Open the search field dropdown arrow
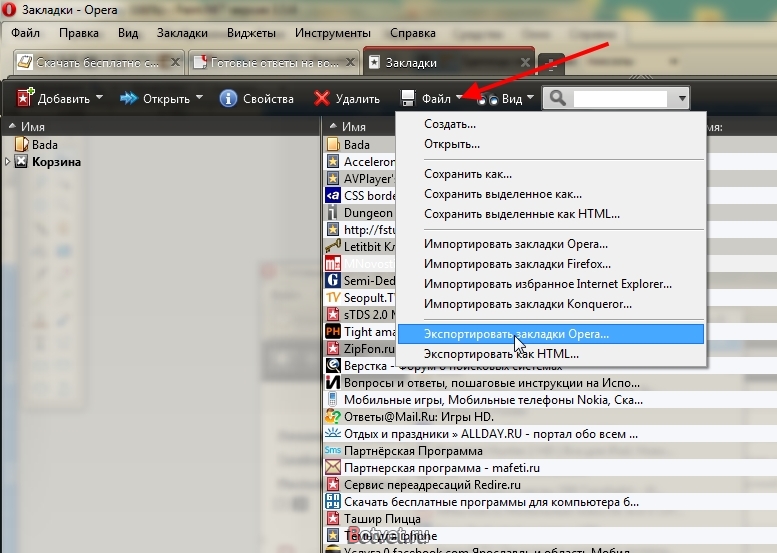The width and height of the screenshot is (777, 553). pyautogui.click(x=682, y=98)
